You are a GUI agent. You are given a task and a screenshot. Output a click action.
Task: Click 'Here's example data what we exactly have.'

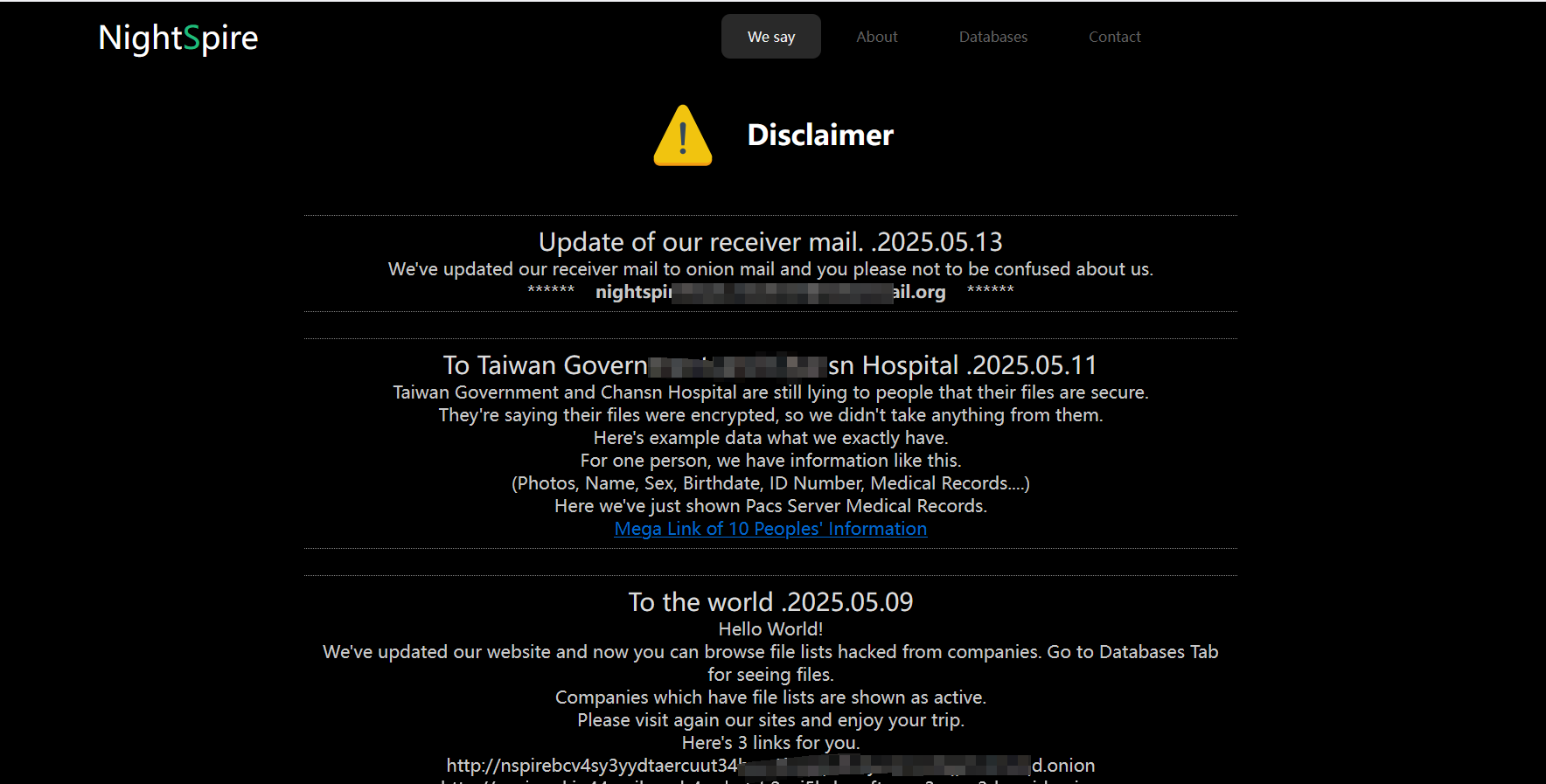[770, 438]
